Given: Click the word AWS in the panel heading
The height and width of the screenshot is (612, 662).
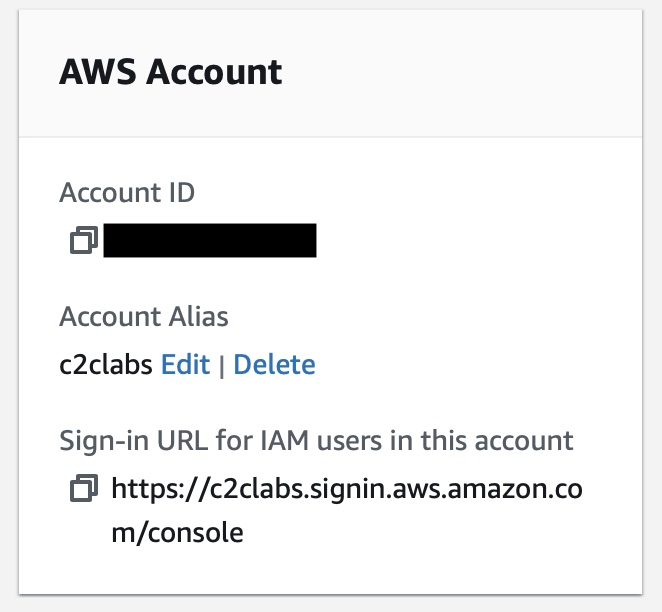Looking at the screenshot, I should pyautogui.click(x=92, y=72).
